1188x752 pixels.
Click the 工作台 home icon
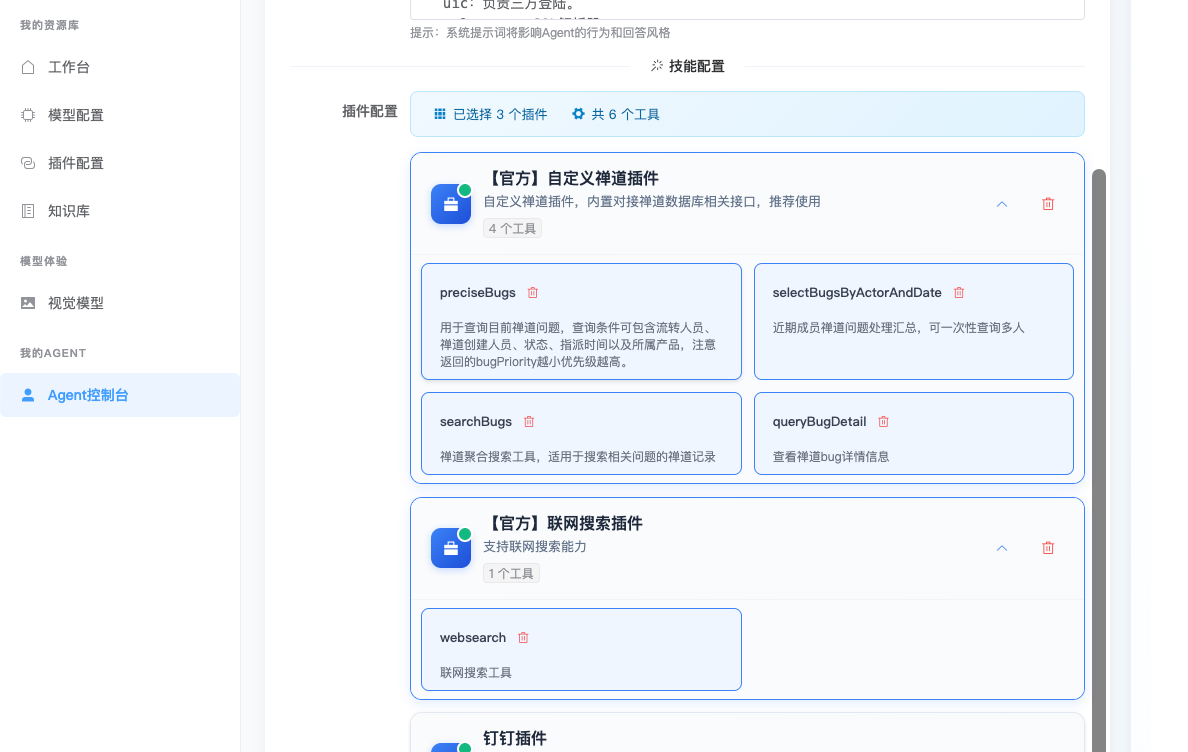pyautogui.click(x=28, y=67)
